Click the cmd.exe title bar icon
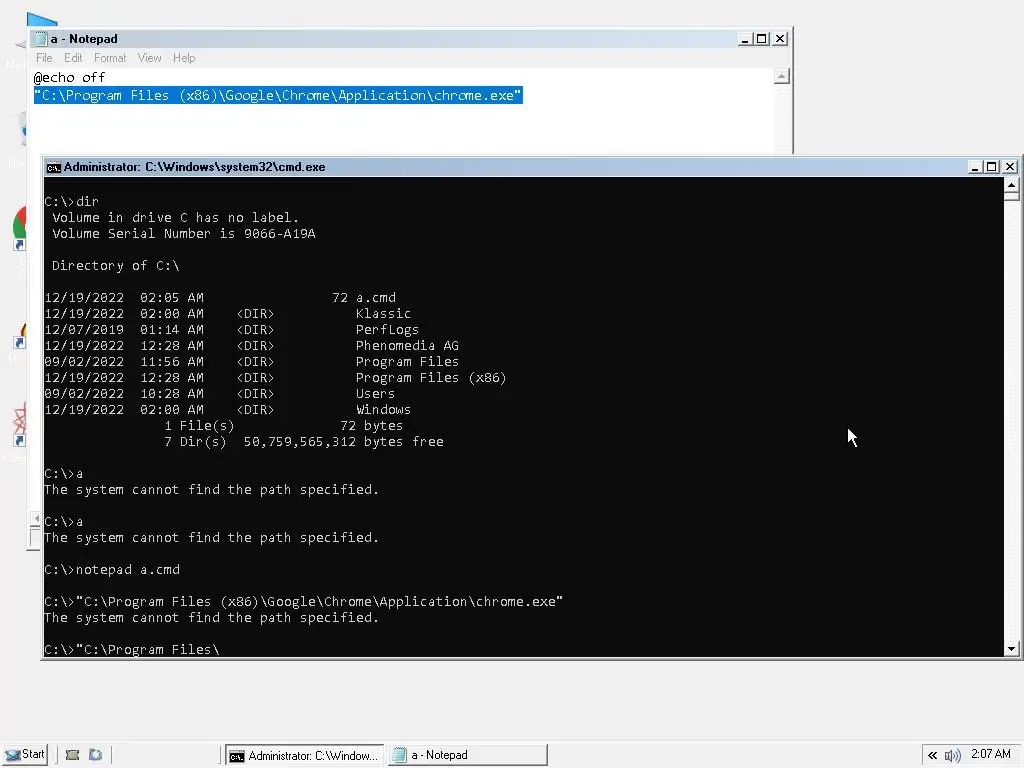The image size is (1024, 768). [54, 167]
